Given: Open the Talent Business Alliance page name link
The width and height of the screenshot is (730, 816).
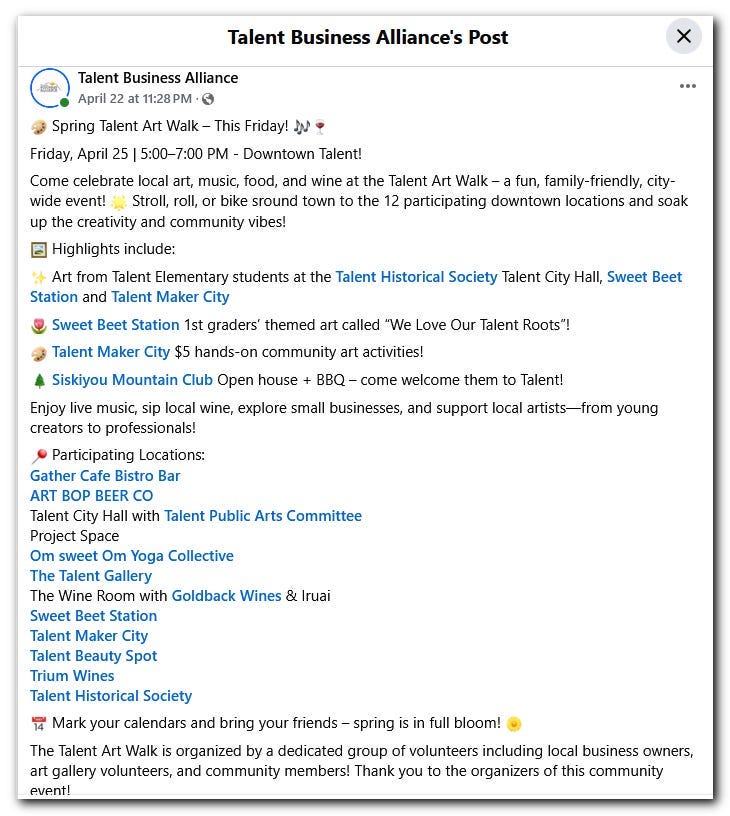Looking at the screenshot, I should pos(158,78).
